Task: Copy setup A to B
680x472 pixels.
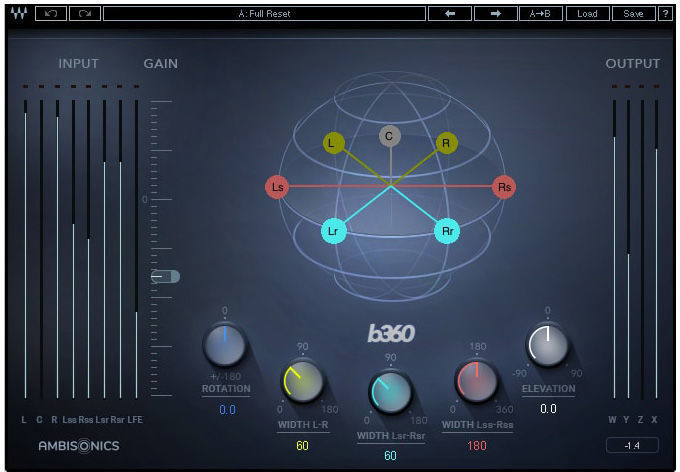Action: point(541,13)
